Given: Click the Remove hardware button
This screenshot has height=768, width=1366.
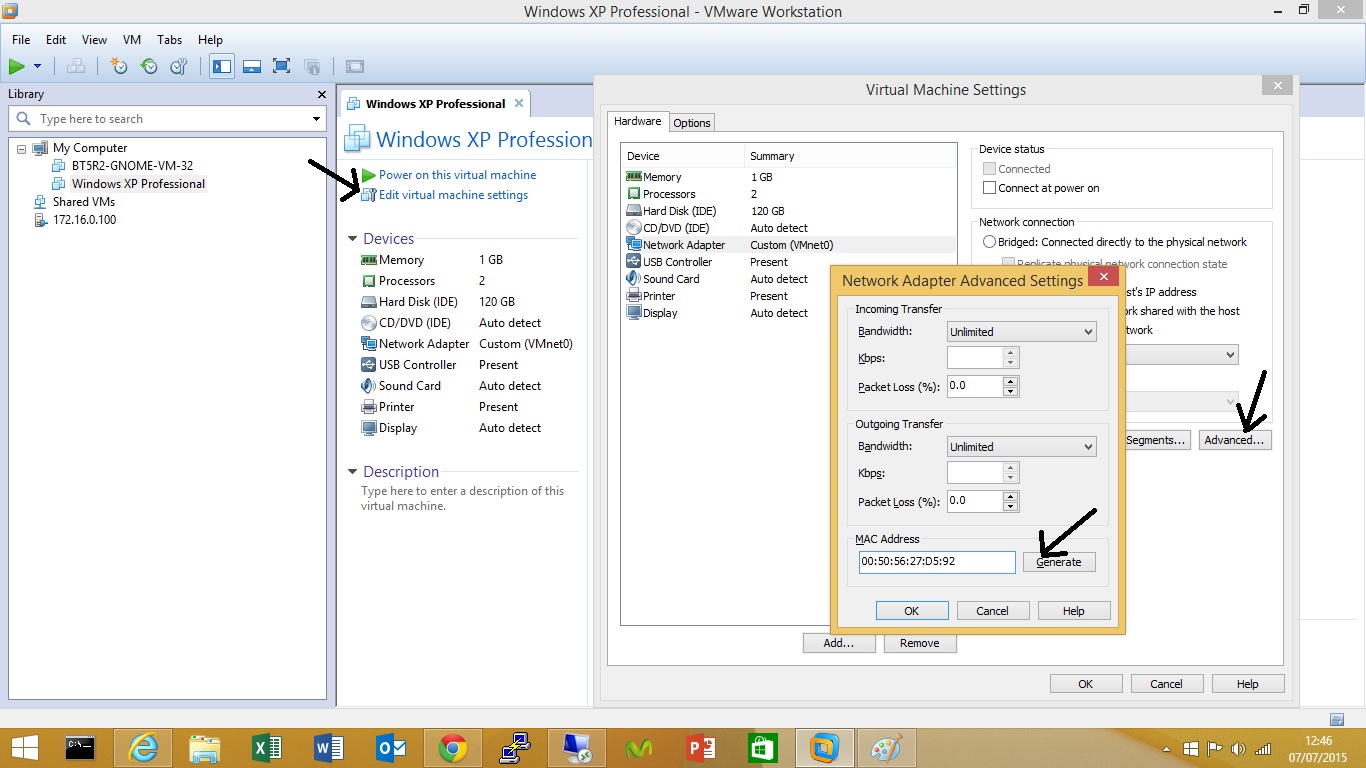Looking at the screenshot, I should click(920, 643).
